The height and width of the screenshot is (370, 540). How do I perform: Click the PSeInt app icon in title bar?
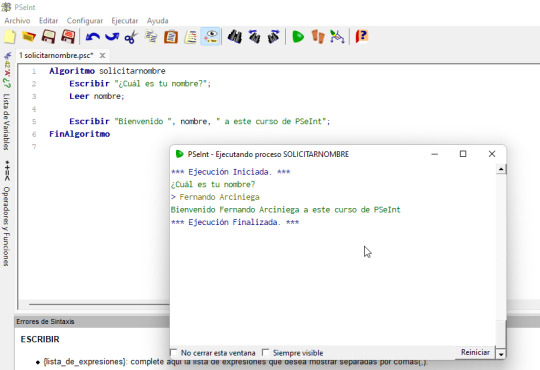6,7
